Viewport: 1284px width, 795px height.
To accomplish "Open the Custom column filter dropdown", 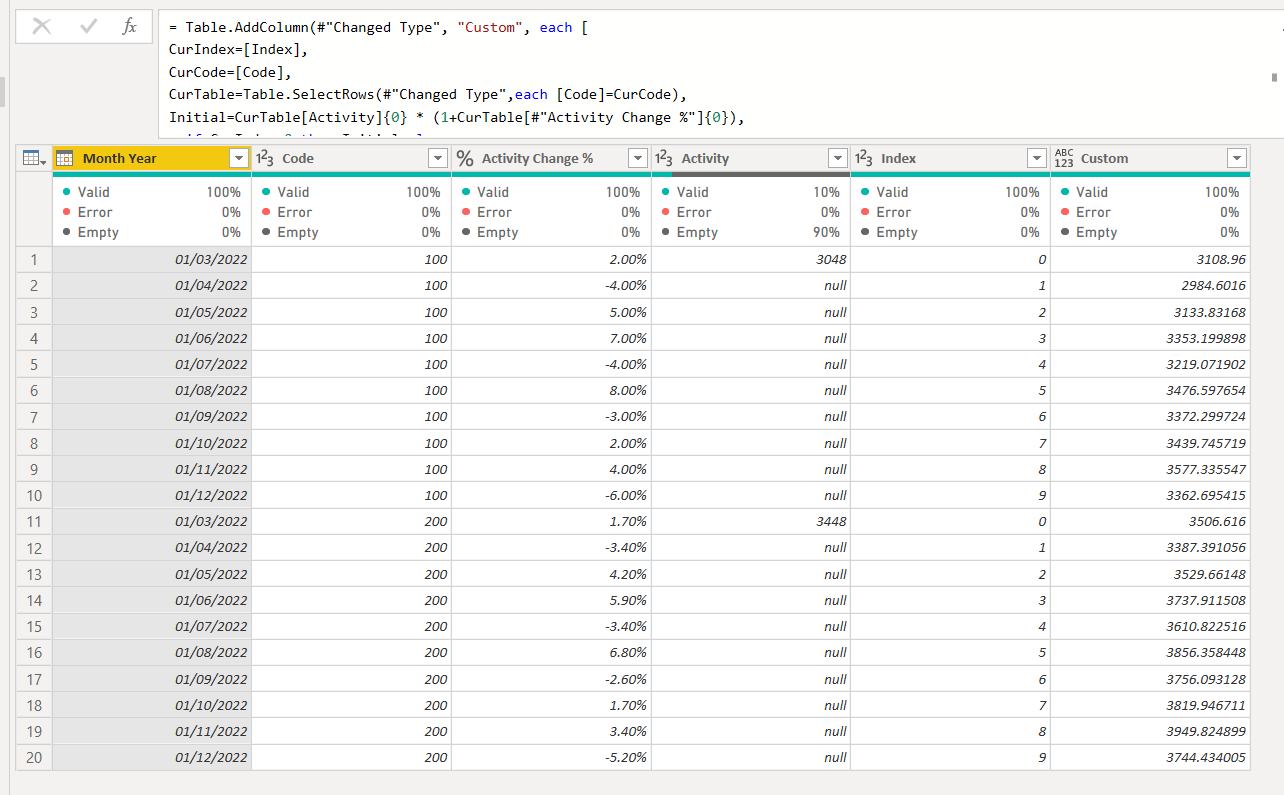I will 1237,158.
